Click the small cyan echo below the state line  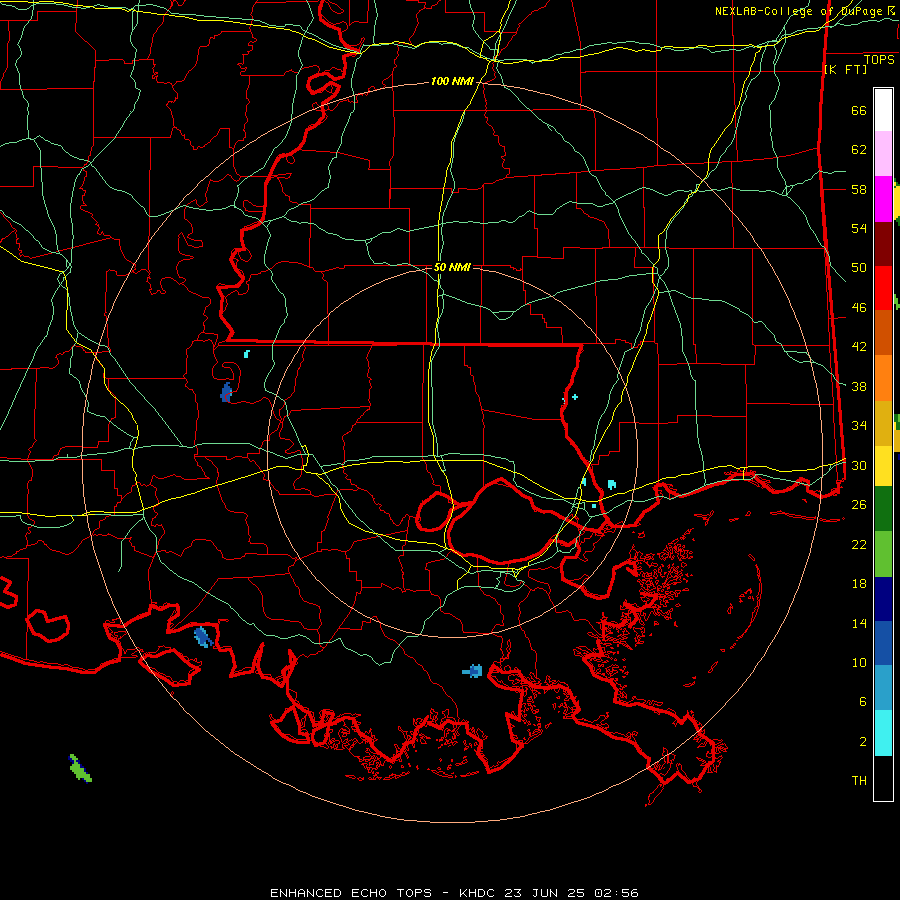click(247, 354)
